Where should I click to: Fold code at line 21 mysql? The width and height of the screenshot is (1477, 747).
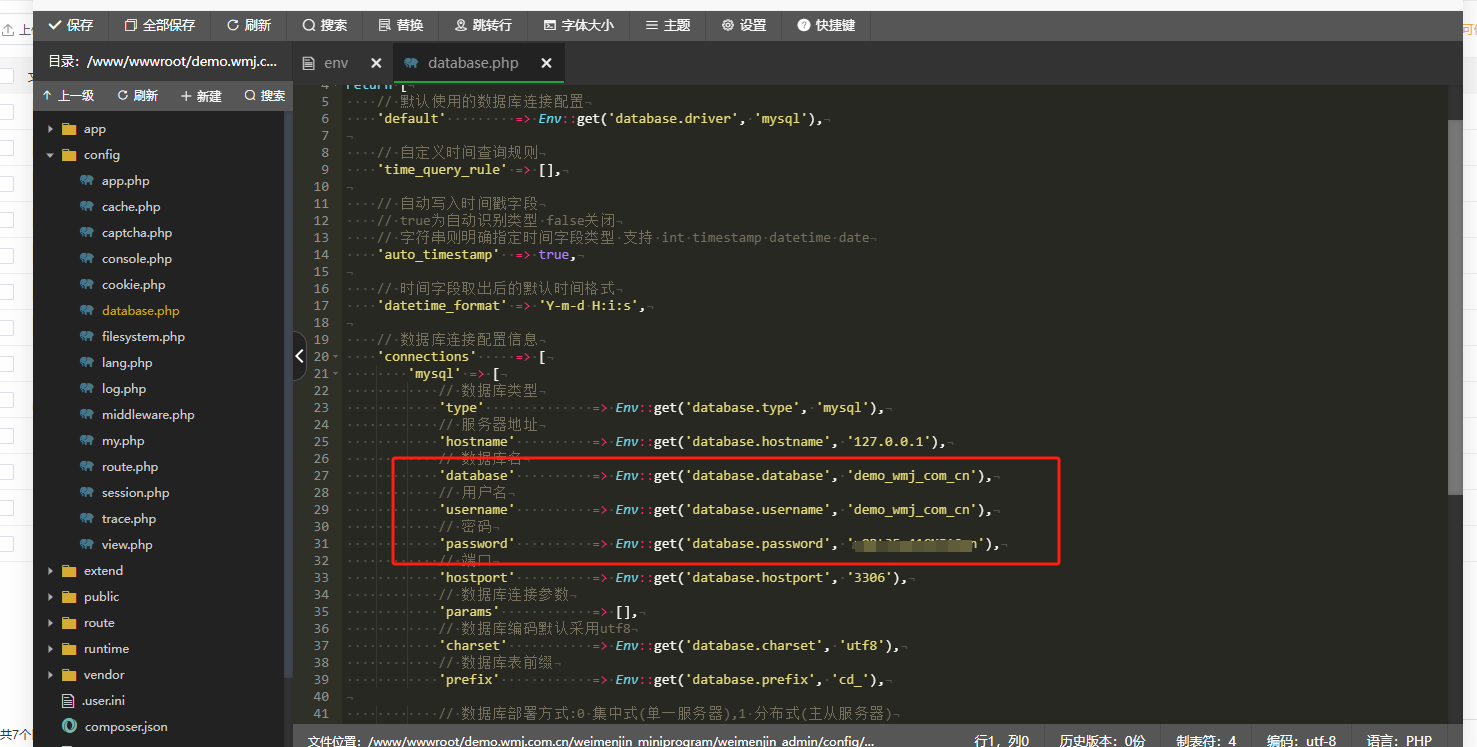point(337,374)
